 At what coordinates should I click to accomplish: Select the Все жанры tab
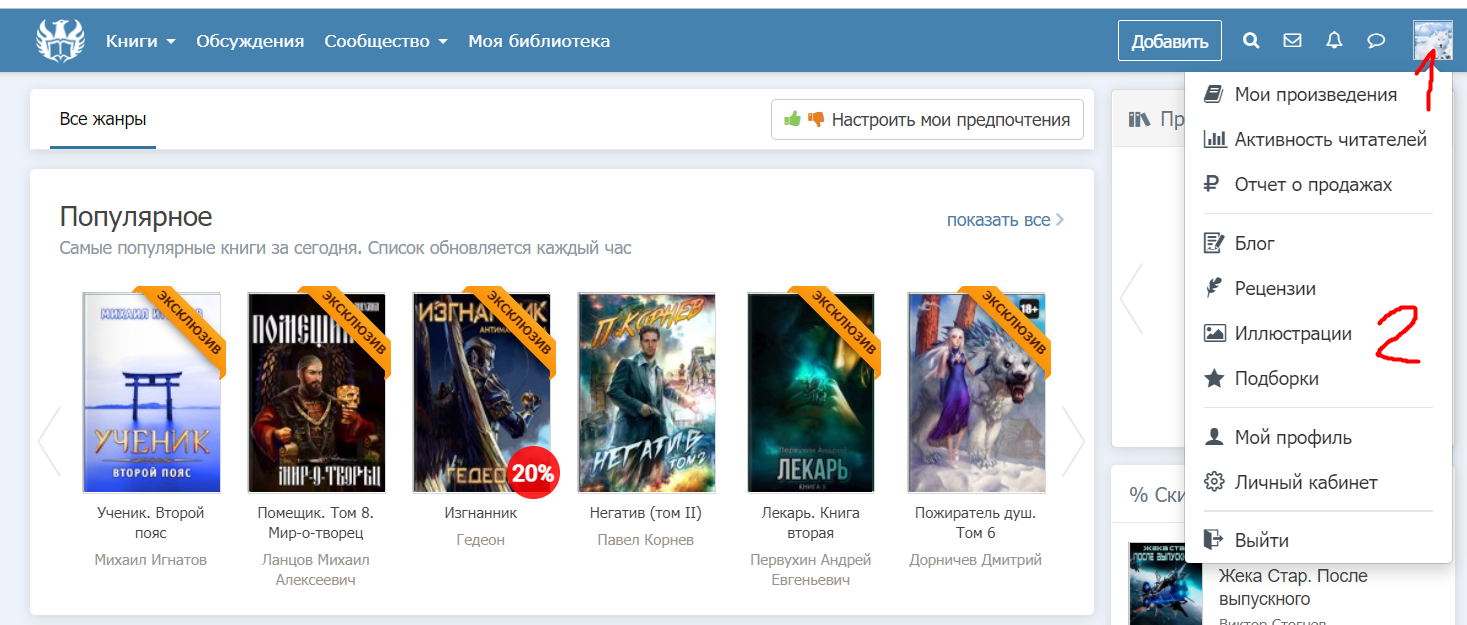tap(103, 120)
